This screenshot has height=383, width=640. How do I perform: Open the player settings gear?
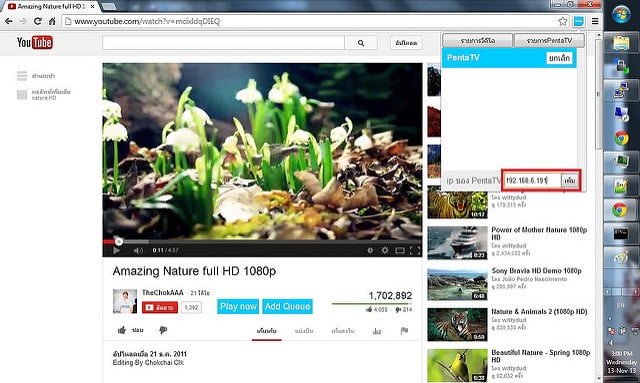tap(384, 250)
